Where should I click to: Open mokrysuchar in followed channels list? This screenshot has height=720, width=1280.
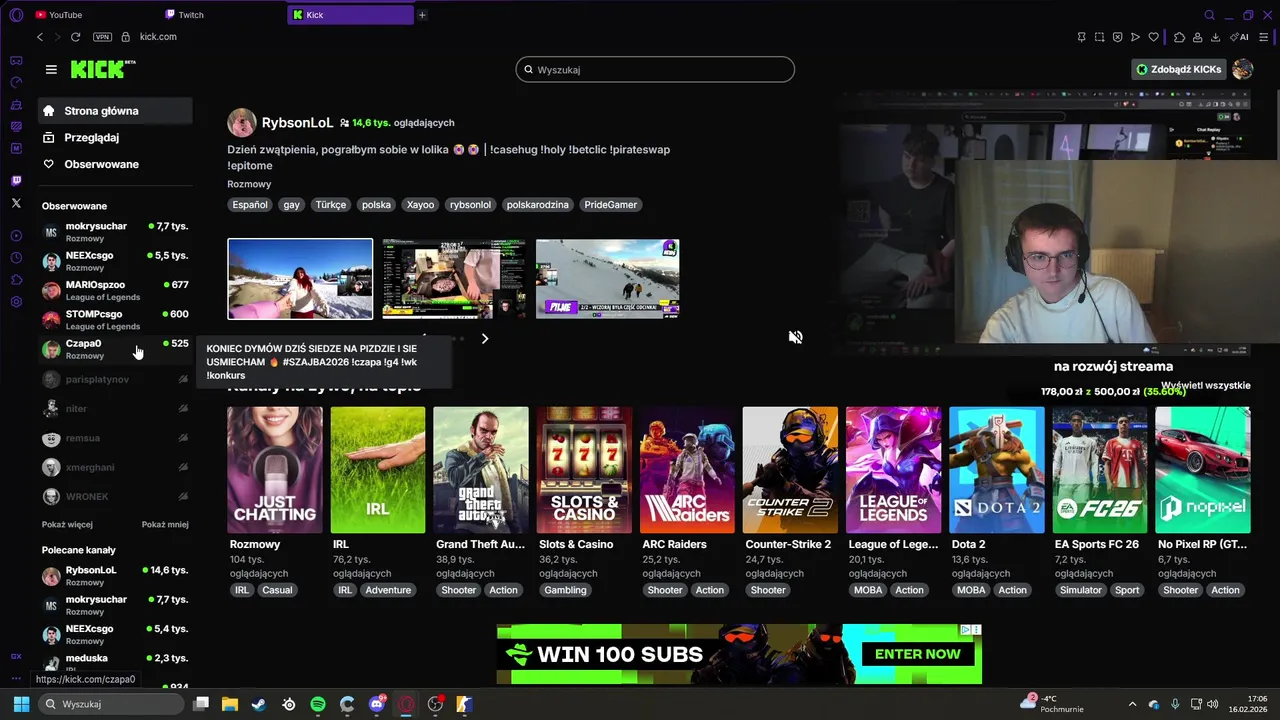(116, 232)
